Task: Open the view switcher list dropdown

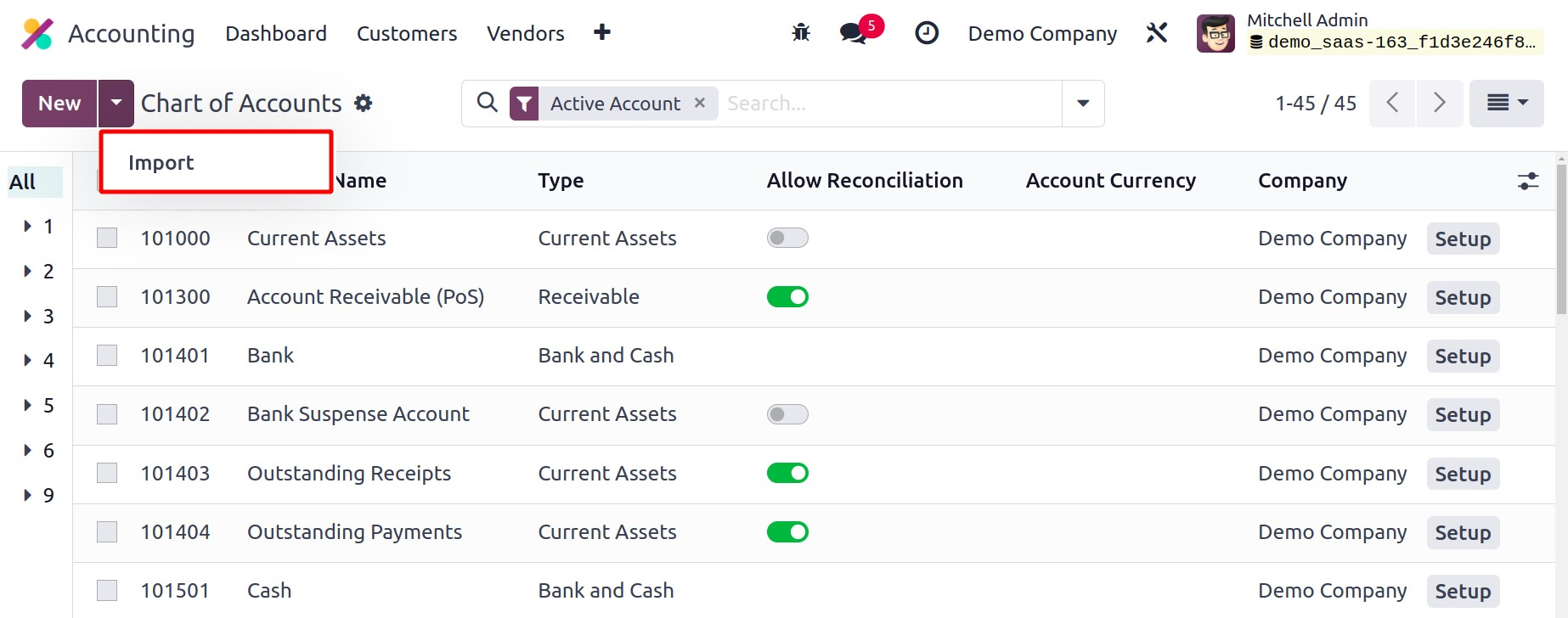Action: coord(1506,104)
